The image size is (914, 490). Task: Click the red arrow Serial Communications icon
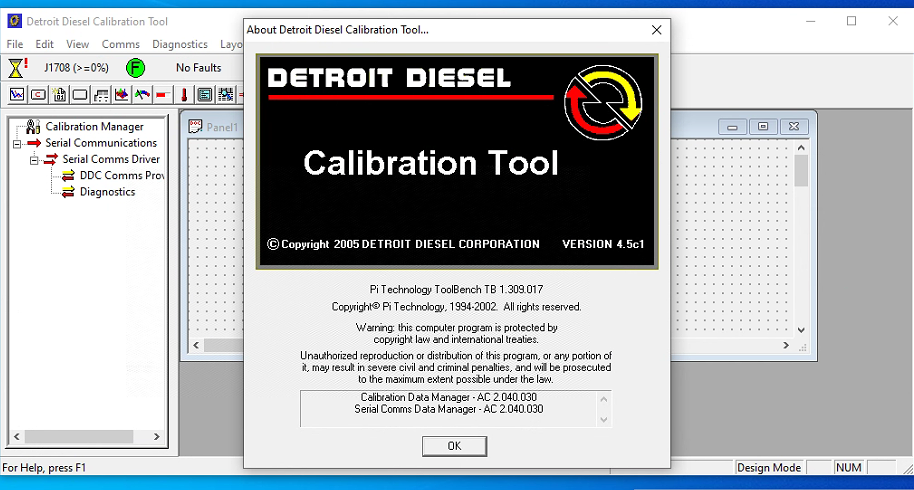(x=34, y=143)
